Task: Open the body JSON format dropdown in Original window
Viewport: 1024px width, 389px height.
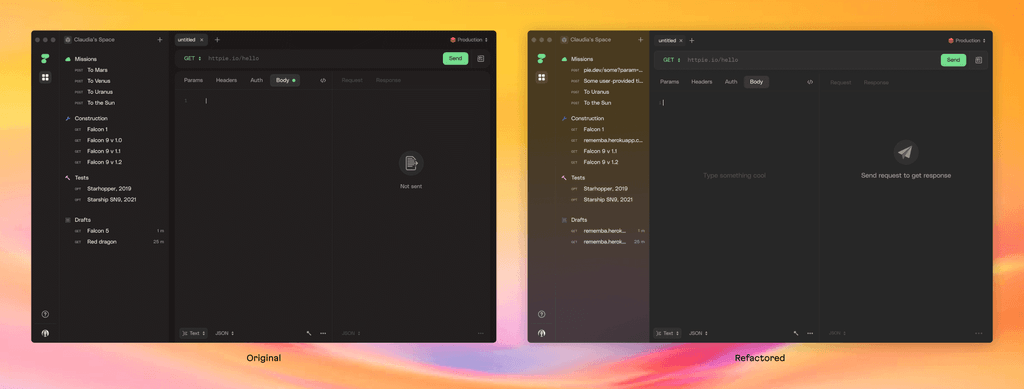Action: click(x=225, y=333)
